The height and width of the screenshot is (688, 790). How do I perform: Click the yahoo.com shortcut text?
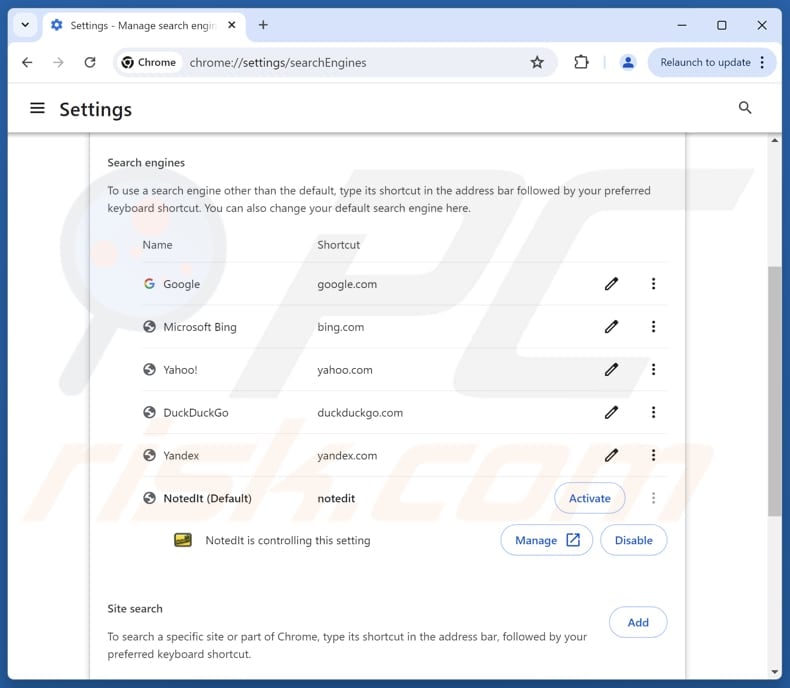[x=345, y=370]
